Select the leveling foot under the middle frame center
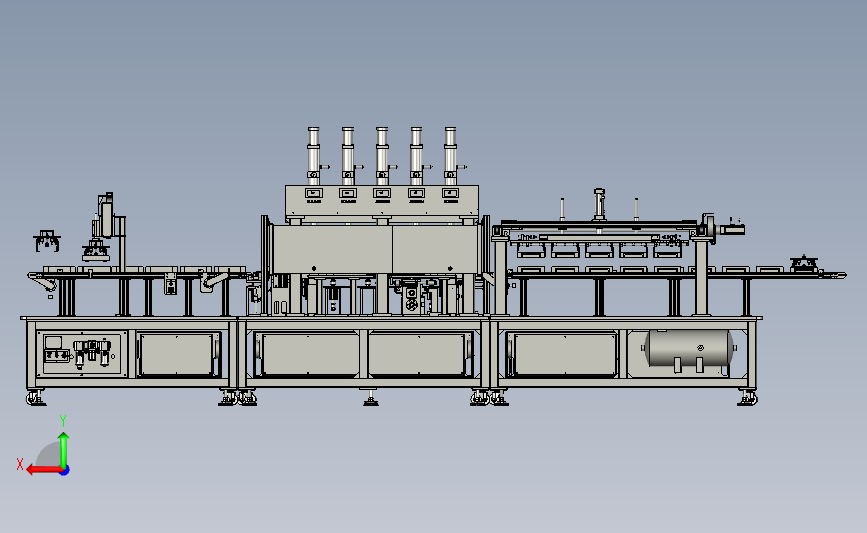Screen dimensions: 867x533 pos(371,398)
